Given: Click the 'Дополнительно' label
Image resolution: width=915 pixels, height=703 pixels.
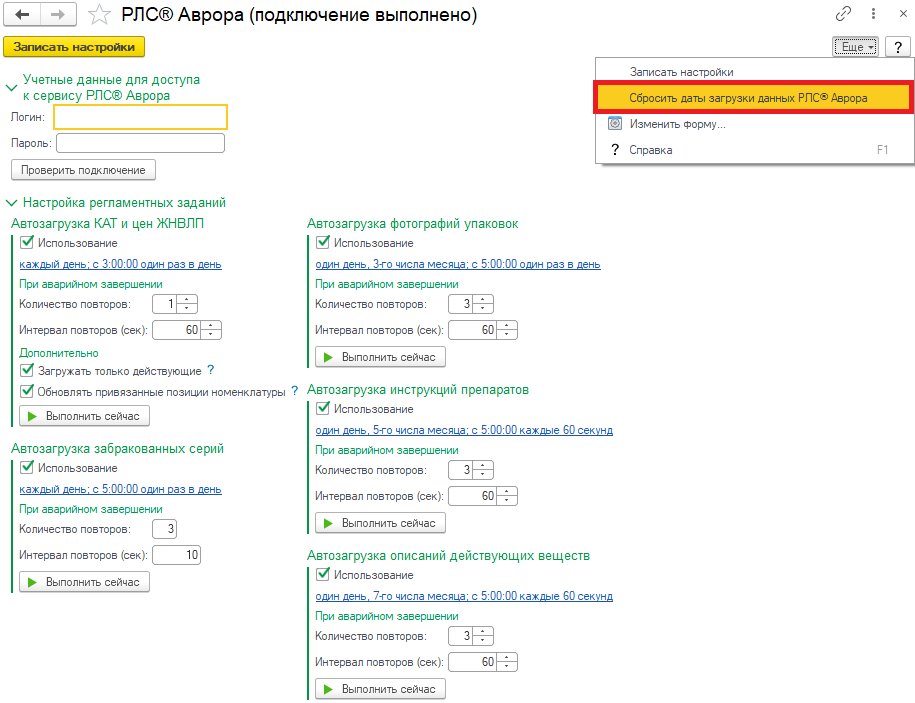Looking at the screenshot, I should coord(59,353).
